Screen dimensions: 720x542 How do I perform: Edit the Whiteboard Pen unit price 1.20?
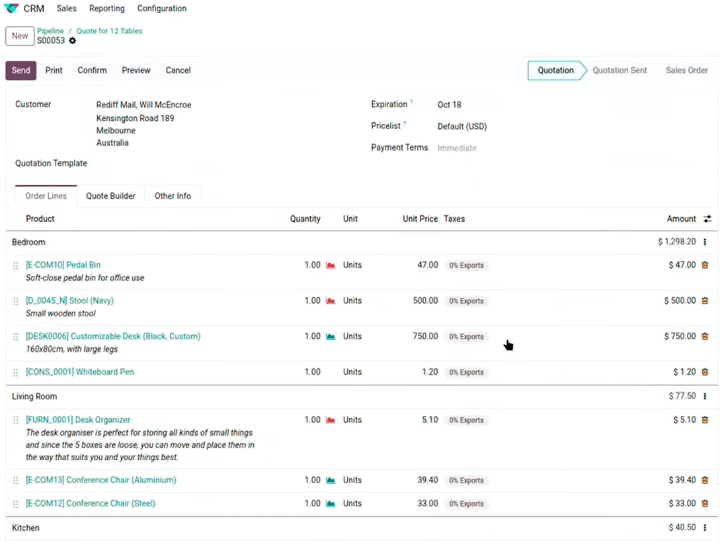click(x=430, y=372)
